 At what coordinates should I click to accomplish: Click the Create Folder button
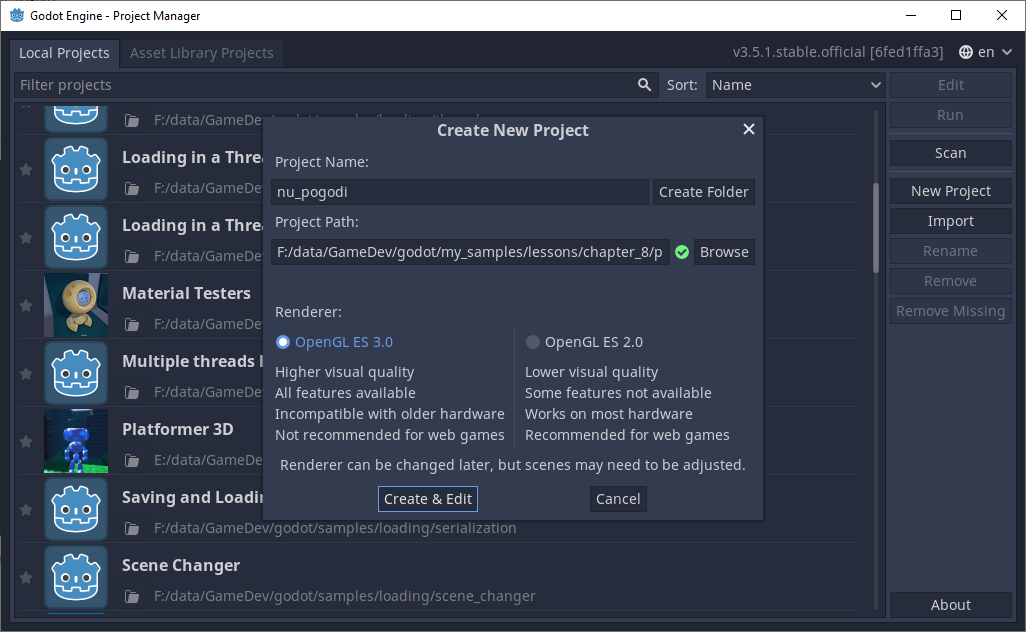[703, 192]
